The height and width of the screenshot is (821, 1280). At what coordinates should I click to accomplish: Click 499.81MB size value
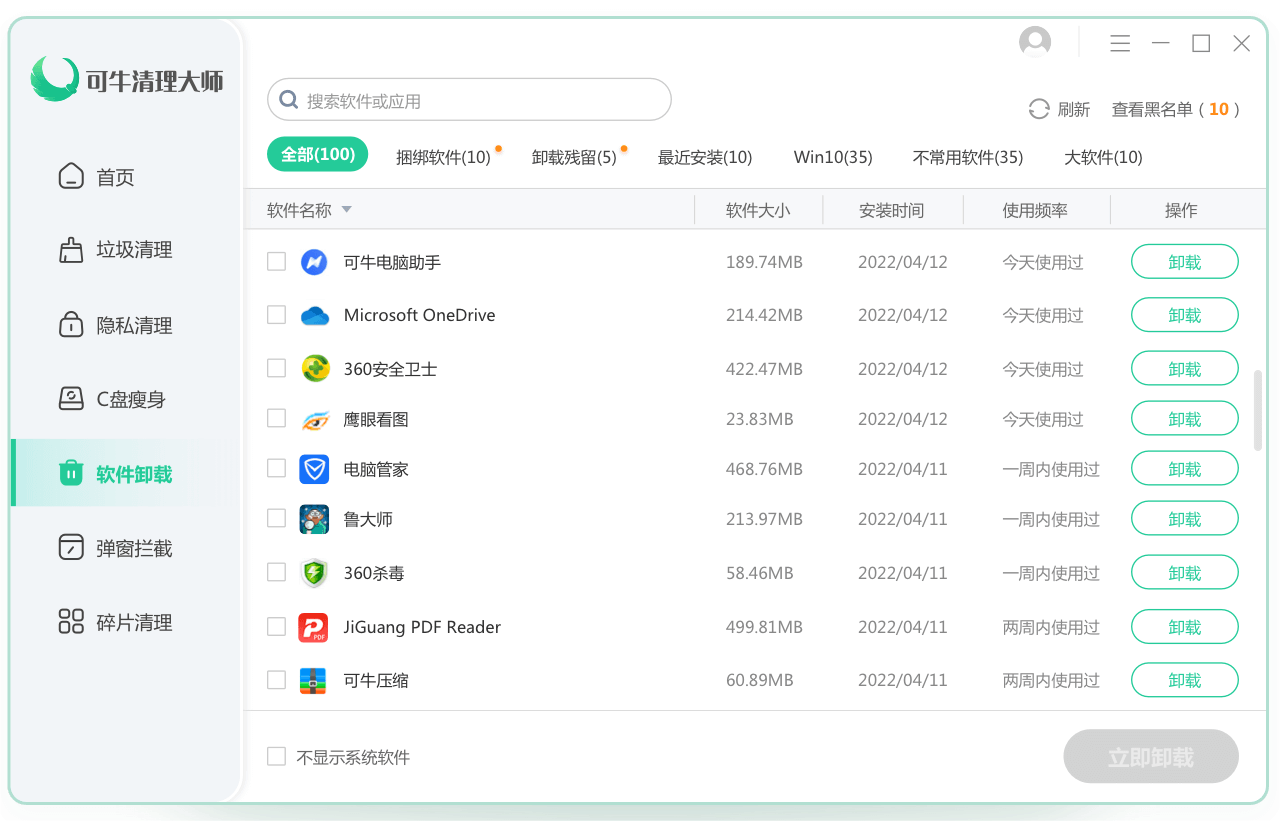click(x=764, y=627)
